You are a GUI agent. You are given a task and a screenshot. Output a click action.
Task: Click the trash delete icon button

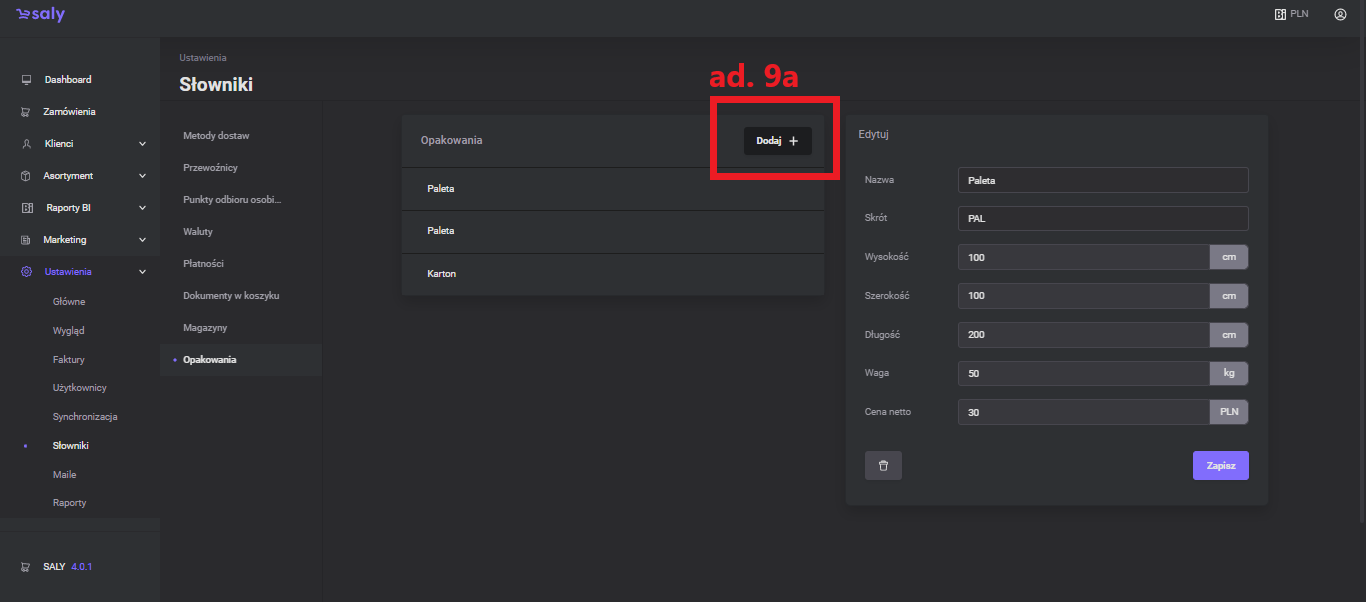click(883, 466)
